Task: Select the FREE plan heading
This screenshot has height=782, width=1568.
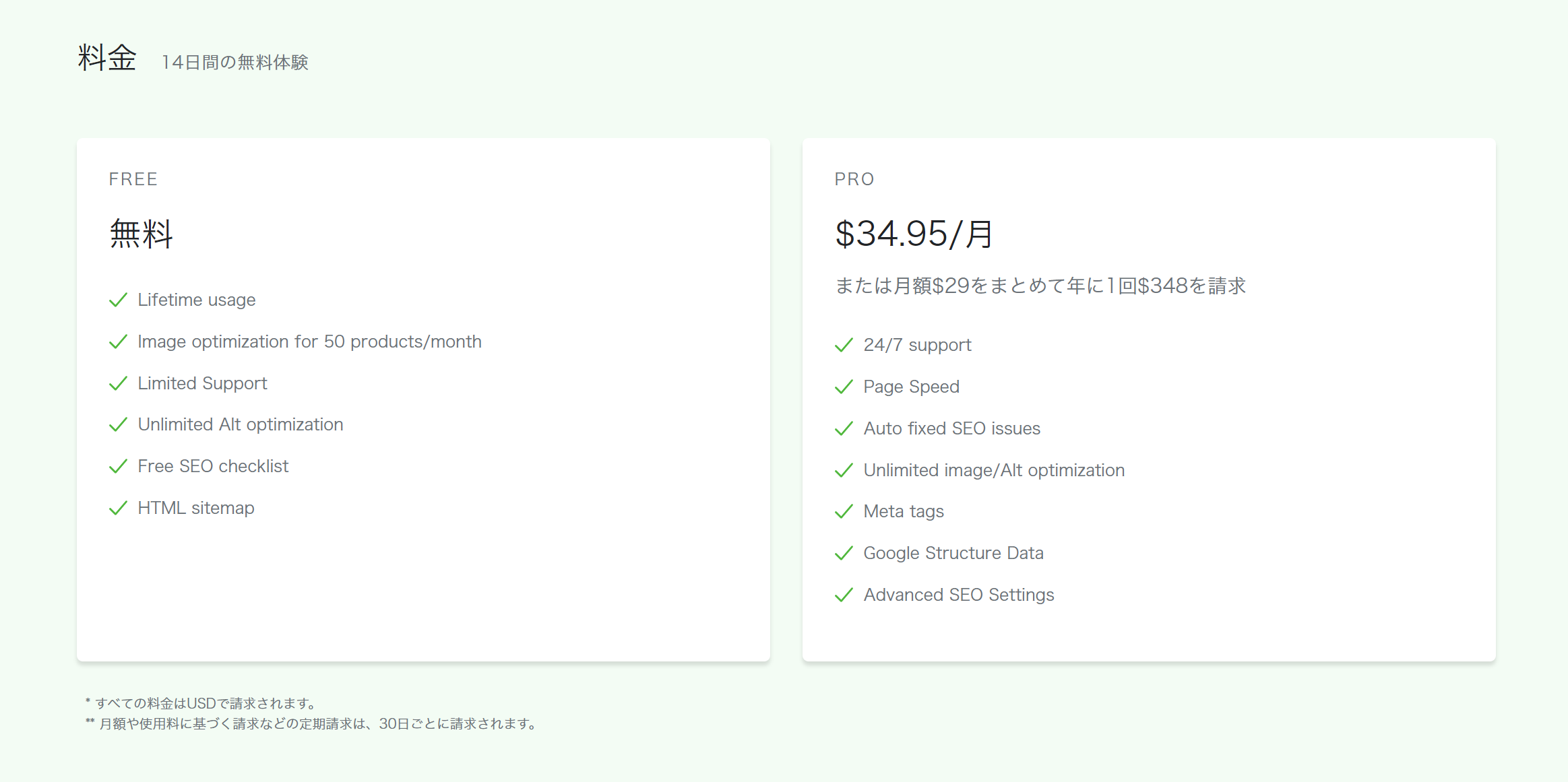Action: (133, 179)
